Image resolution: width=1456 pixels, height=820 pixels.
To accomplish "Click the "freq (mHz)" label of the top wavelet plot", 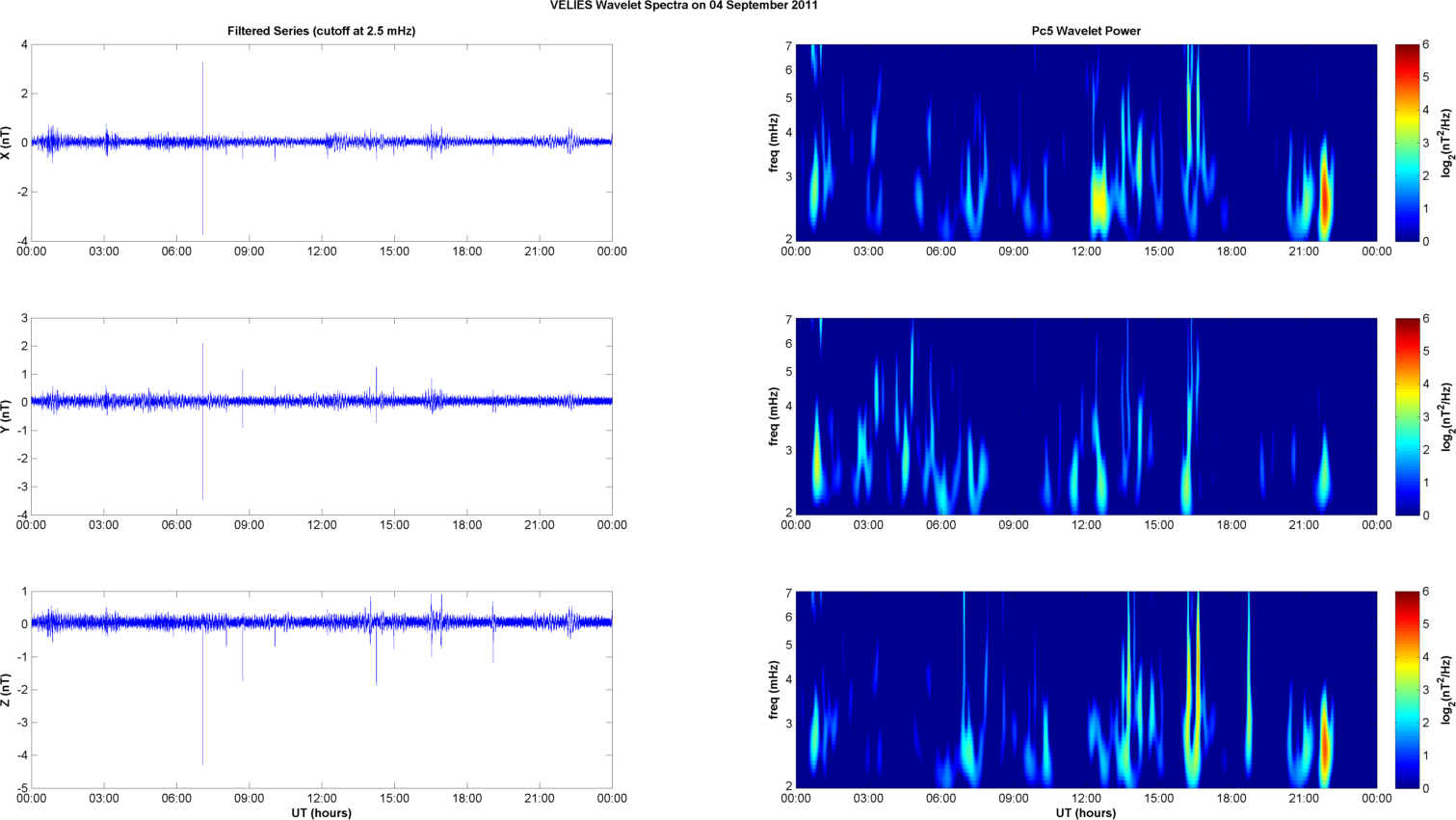I will tap(774, 143).
